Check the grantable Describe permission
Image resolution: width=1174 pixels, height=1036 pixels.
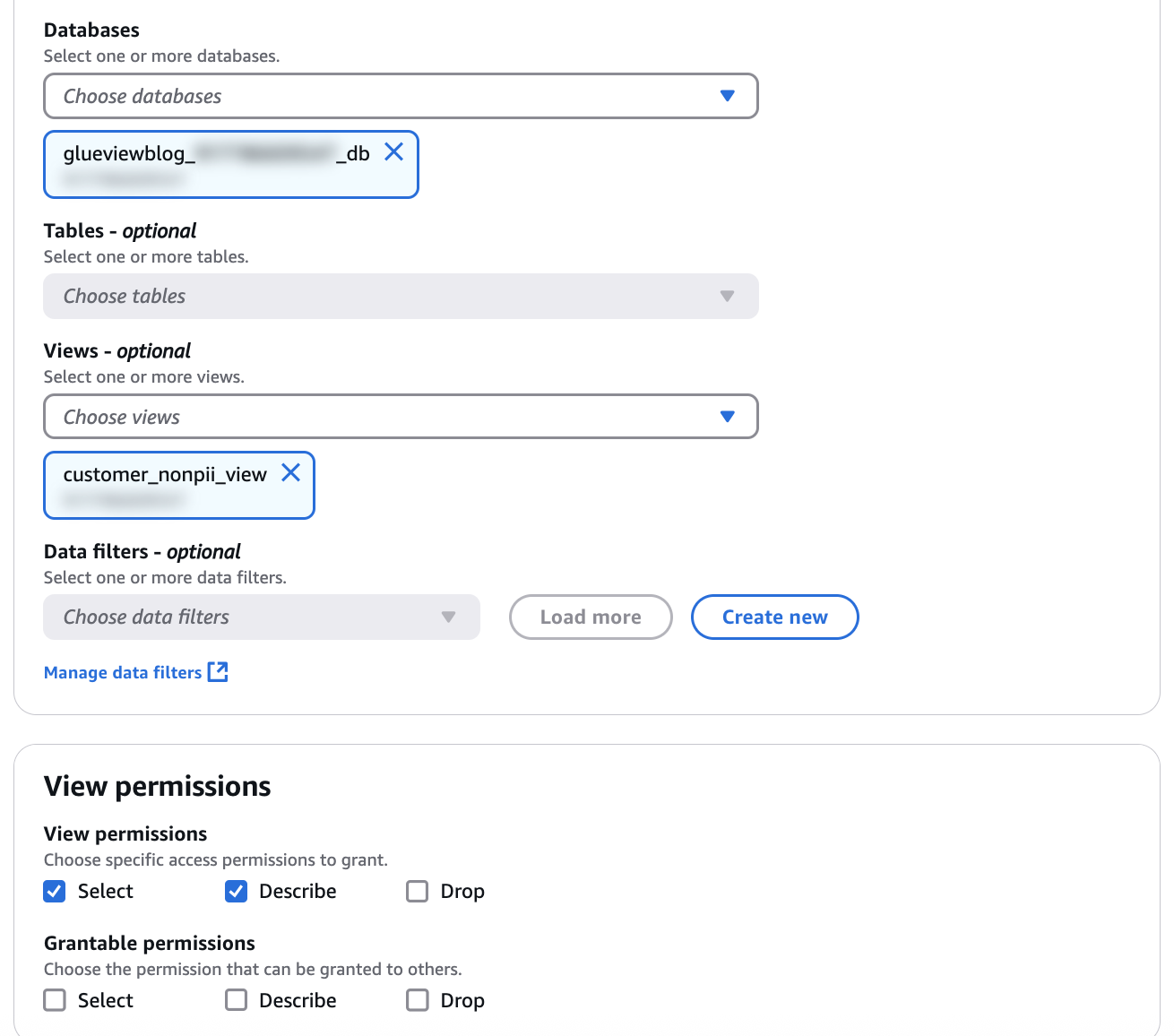236,1000
